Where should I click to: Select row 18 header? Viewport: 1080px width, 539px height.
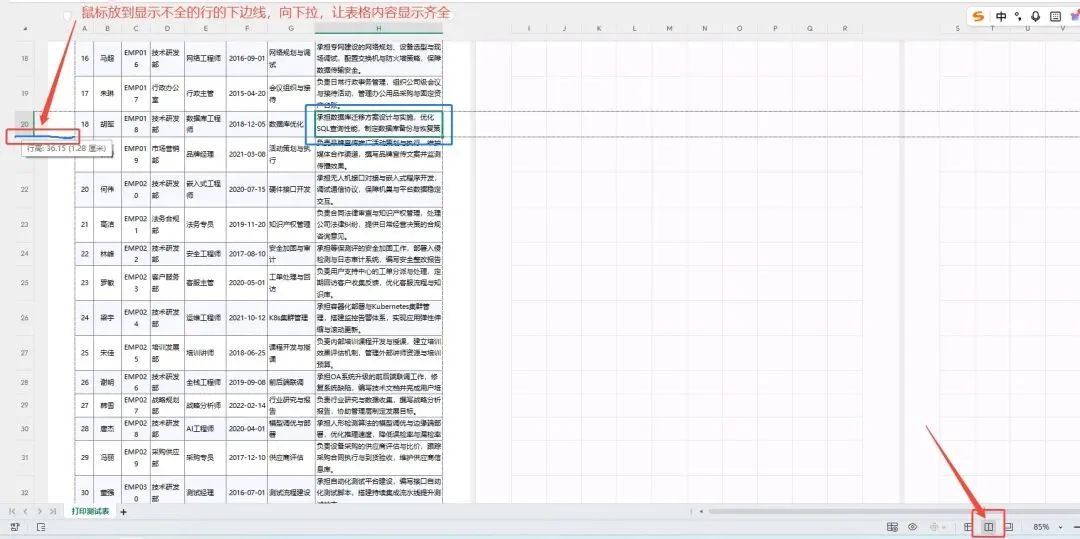(x=25, y=59)
